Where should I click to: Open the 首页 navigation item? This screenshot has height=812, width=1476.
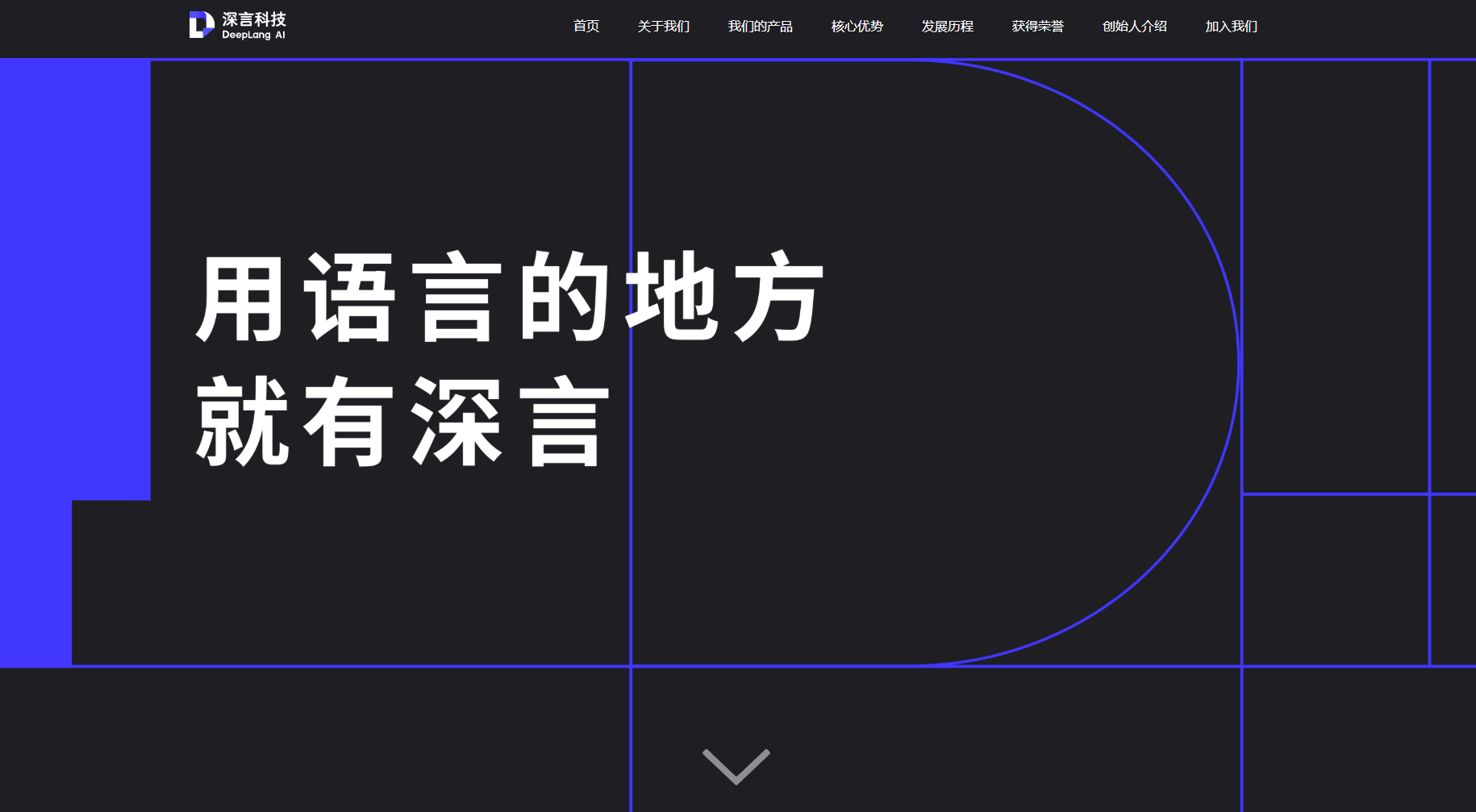[x=586, y=26]
